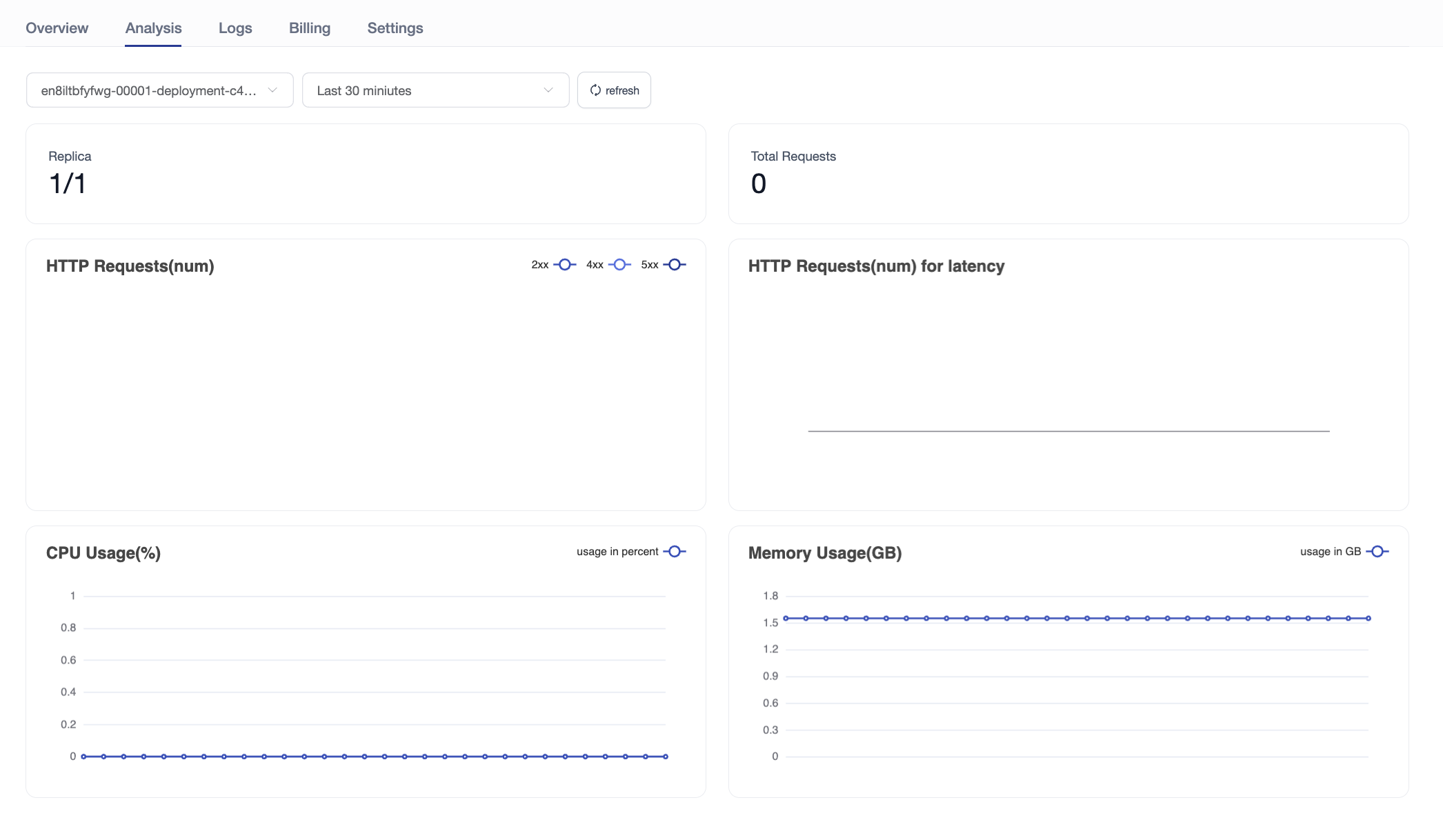Toggle the 4xx series legend marker
The height and width of the screenshot is (840, 1443).
tap(619, 265)
